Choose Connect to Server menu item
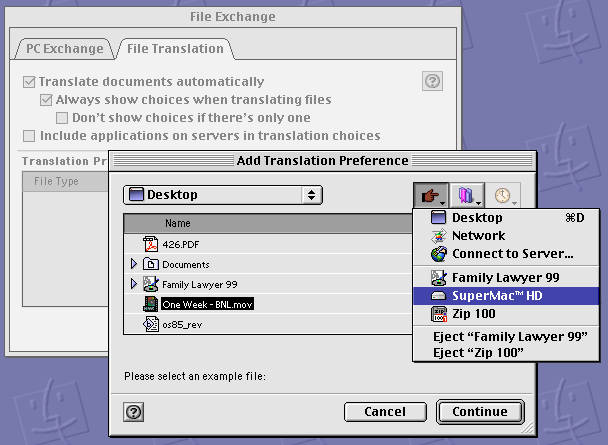The image size is (608, 445). tap(512, 254)
